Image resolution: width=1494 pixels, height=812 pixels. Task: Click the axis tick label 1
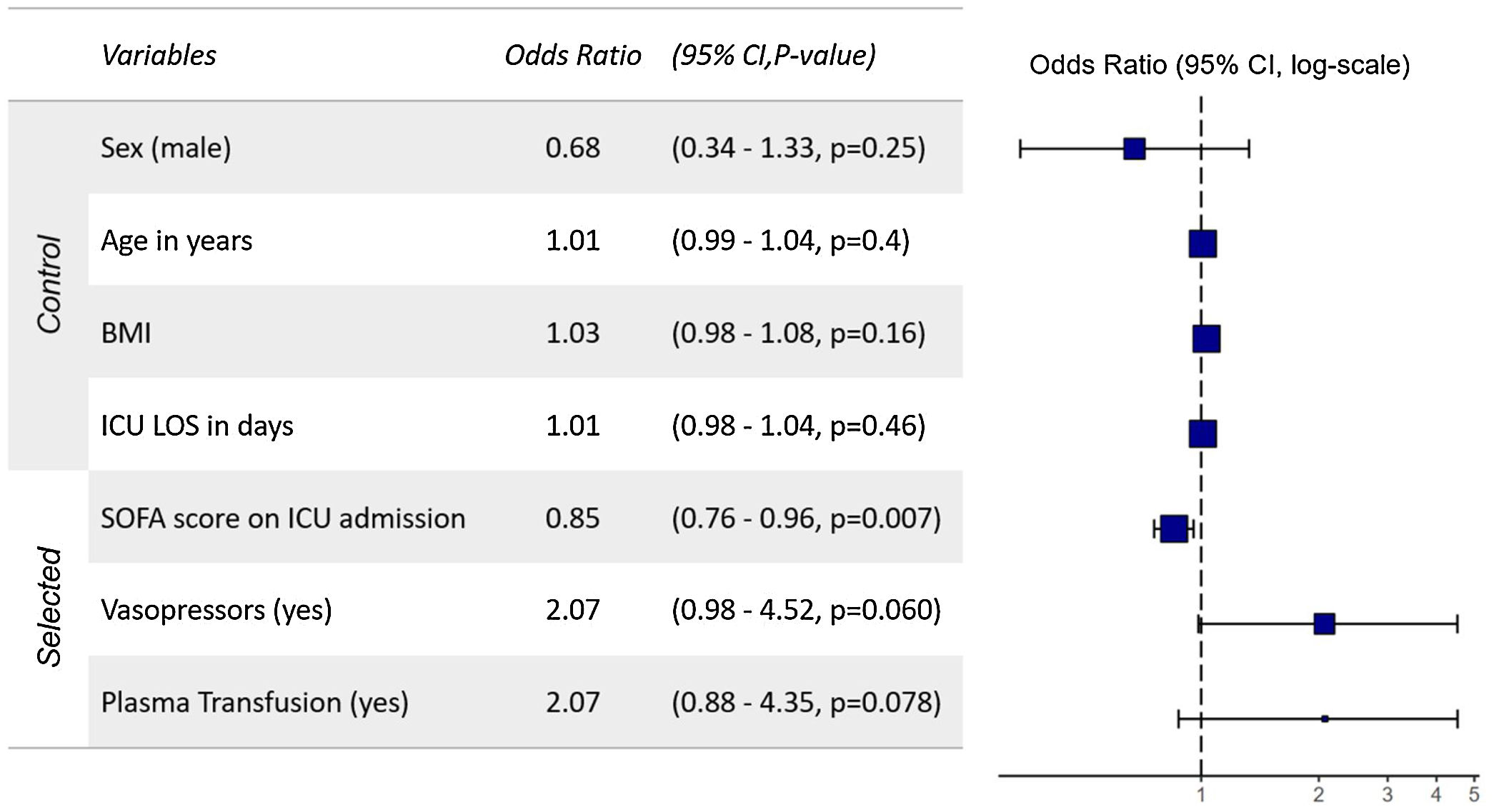tap(1201, 794)
